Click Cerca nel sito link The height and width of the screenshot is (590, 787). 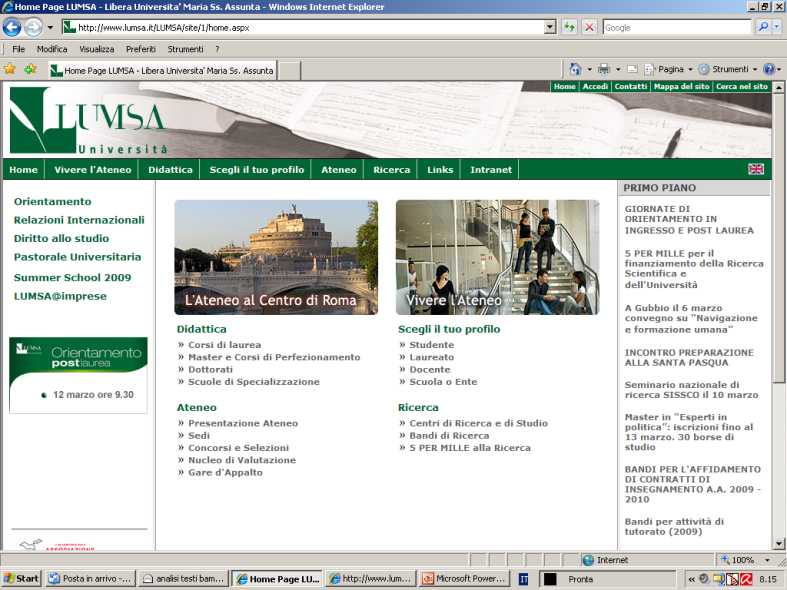pyautogui.click(x=741, y=86)
